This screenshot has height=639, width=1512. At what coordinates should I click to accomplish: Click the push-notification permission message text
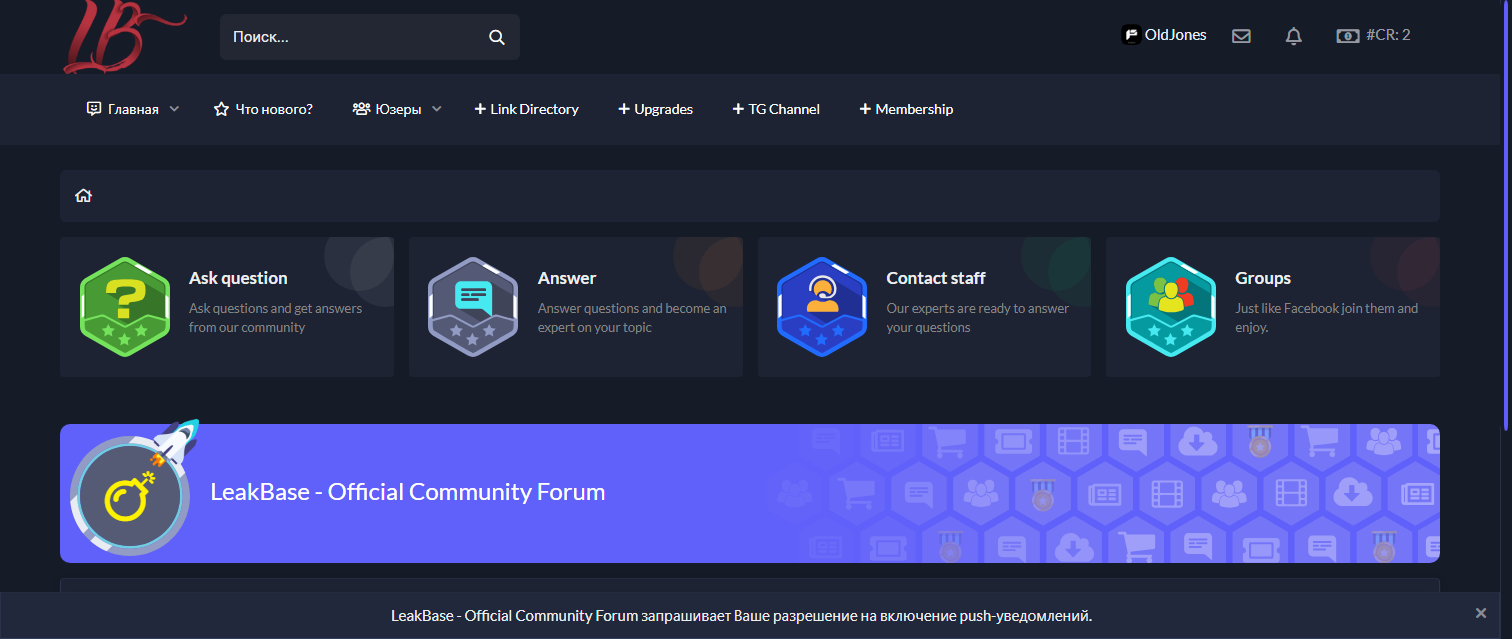click(741, 616)
